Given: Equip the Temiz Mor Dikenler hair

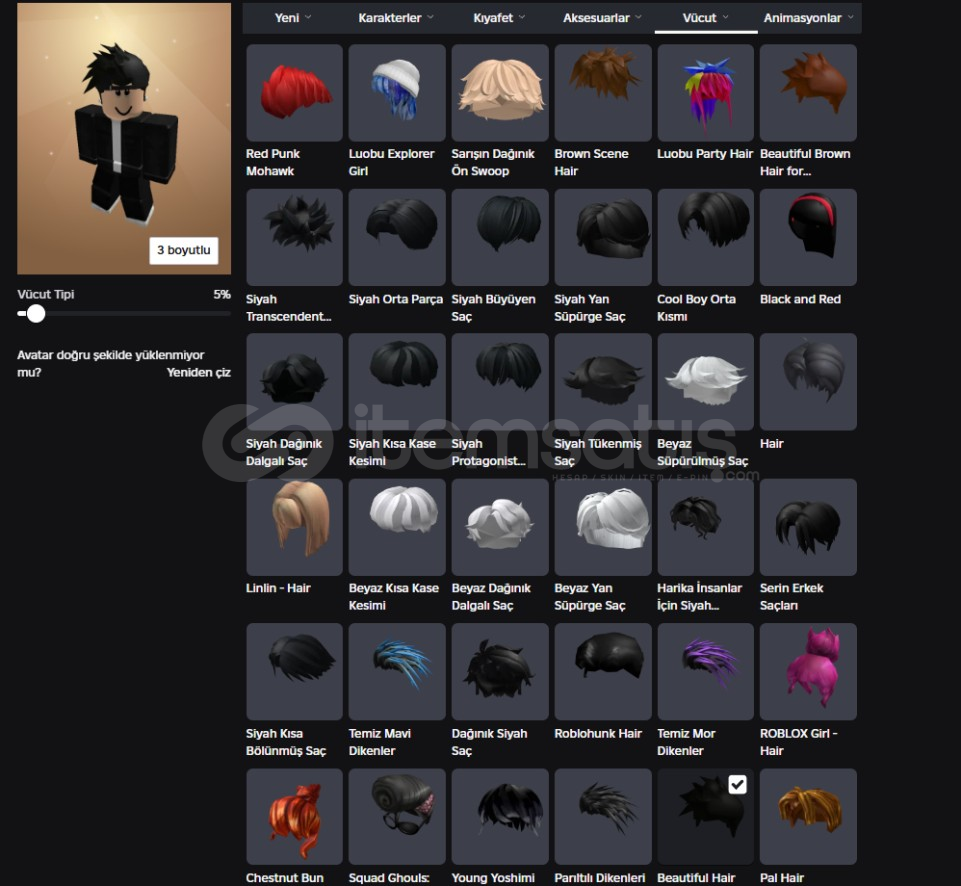Looking at the screenshot, I should click(705, 672).
